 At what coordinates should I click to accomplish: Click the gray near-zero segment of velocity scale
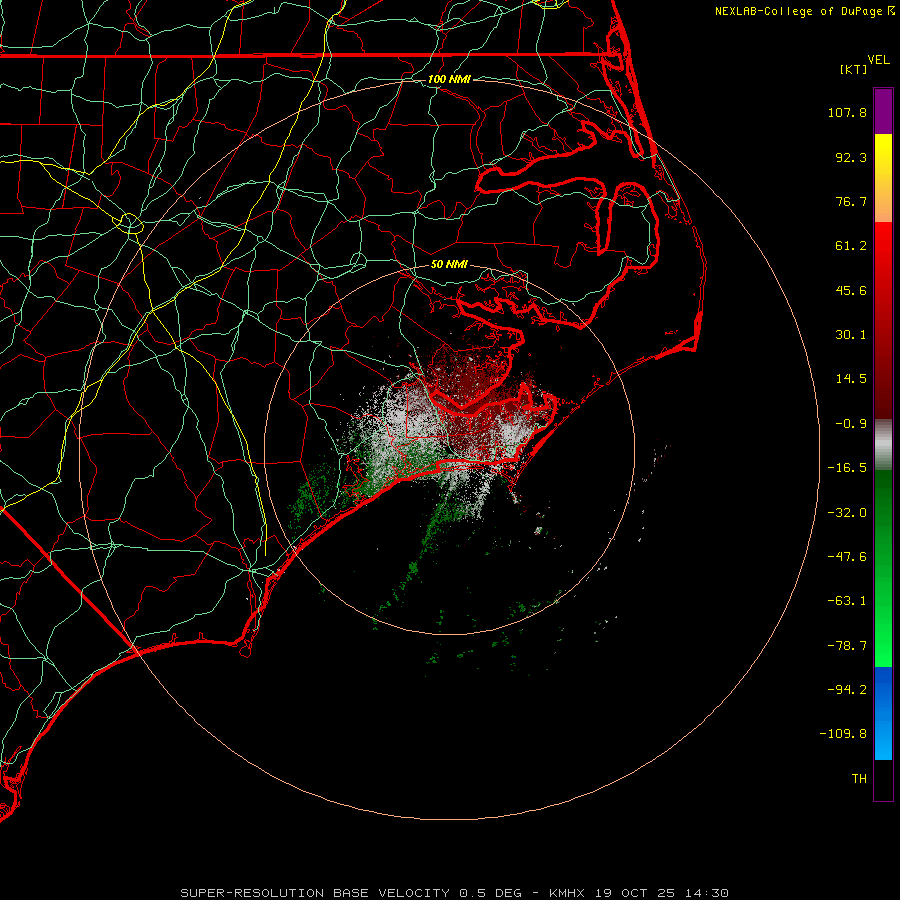coord(883,445)
